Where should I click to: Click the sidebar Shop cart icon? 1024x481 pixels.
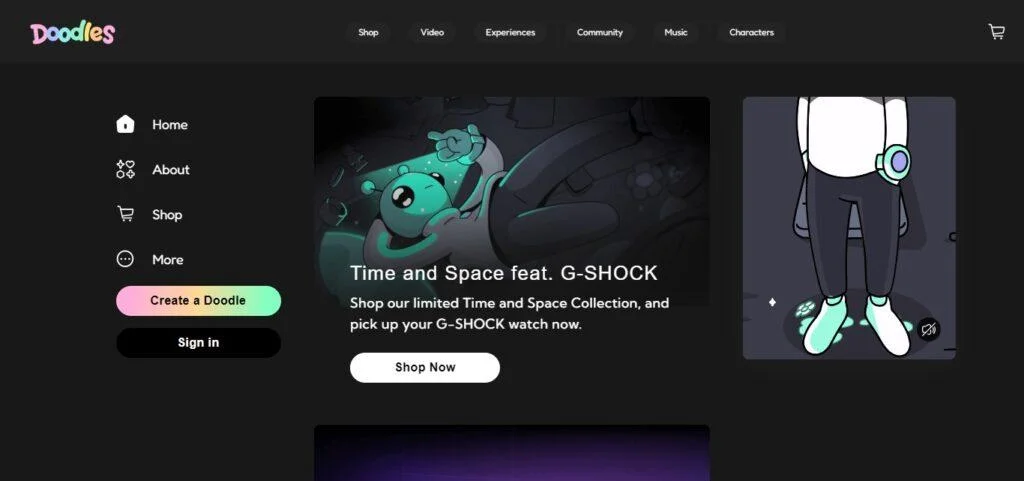coord(125,214)
